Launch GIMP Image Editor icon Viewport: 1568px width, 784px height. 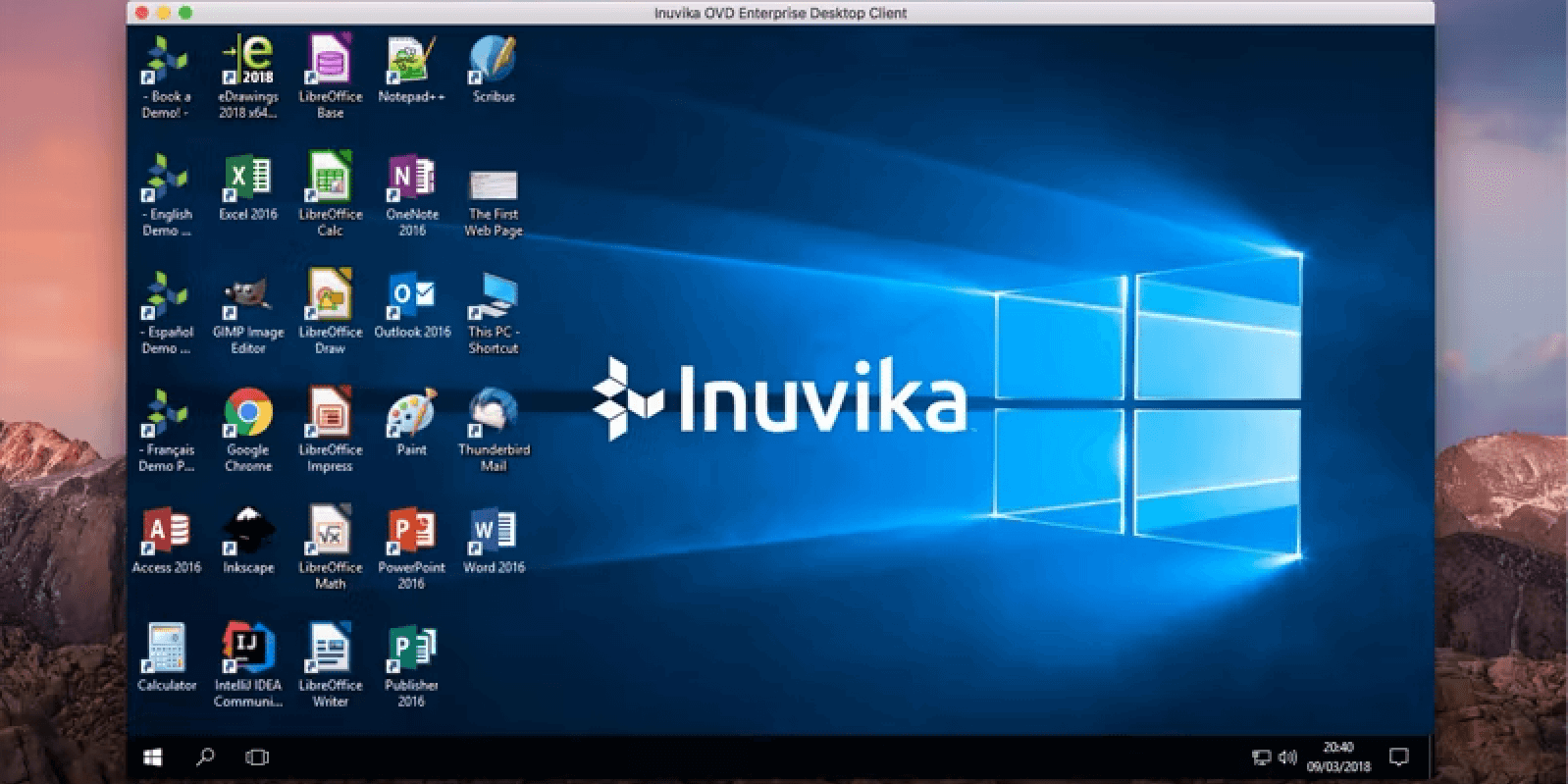[x=248, y=313]
